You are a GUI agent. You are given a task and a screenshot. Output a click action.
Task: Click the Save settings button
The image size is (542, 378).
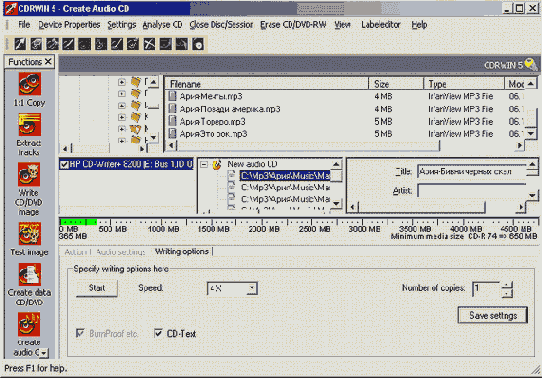click(493, 315)
